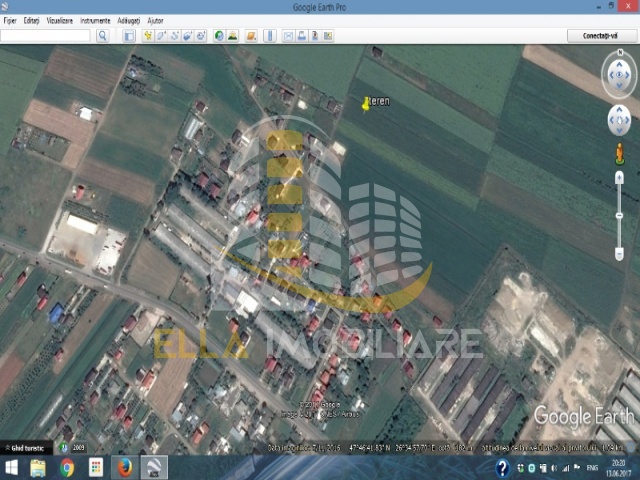Click the Conectați-vă sign in button
The image size is (640, 480).
tap(602, 36)
